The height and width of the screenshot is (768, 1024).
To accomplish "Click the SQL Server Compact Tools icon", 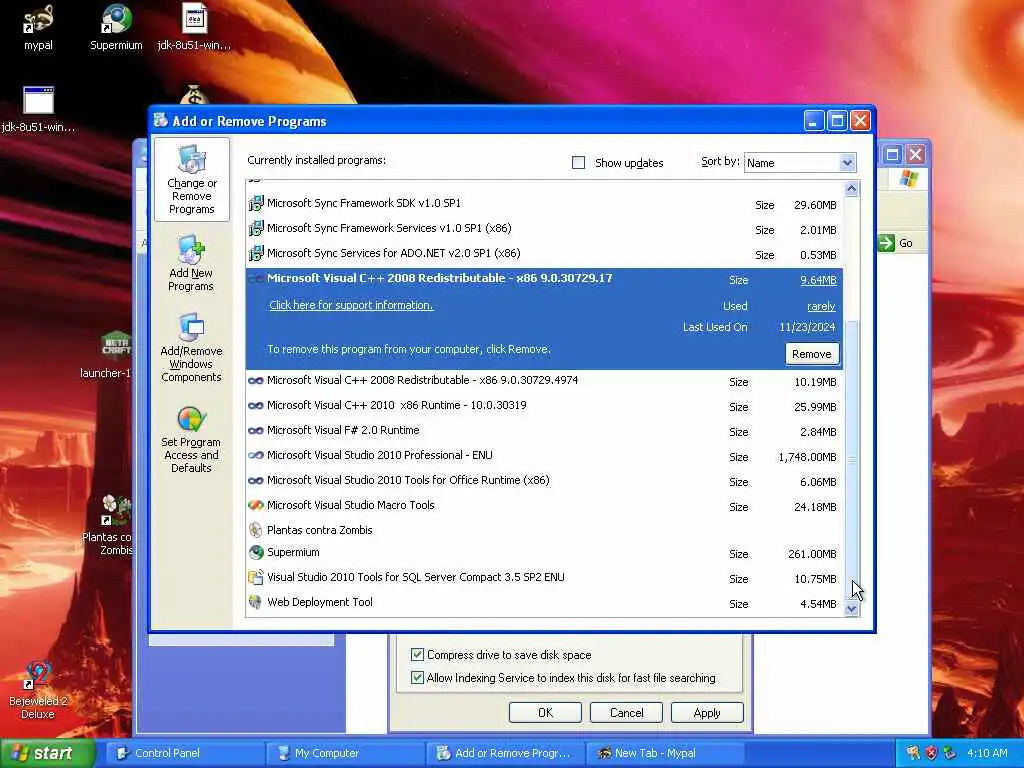I will [256, 577].
